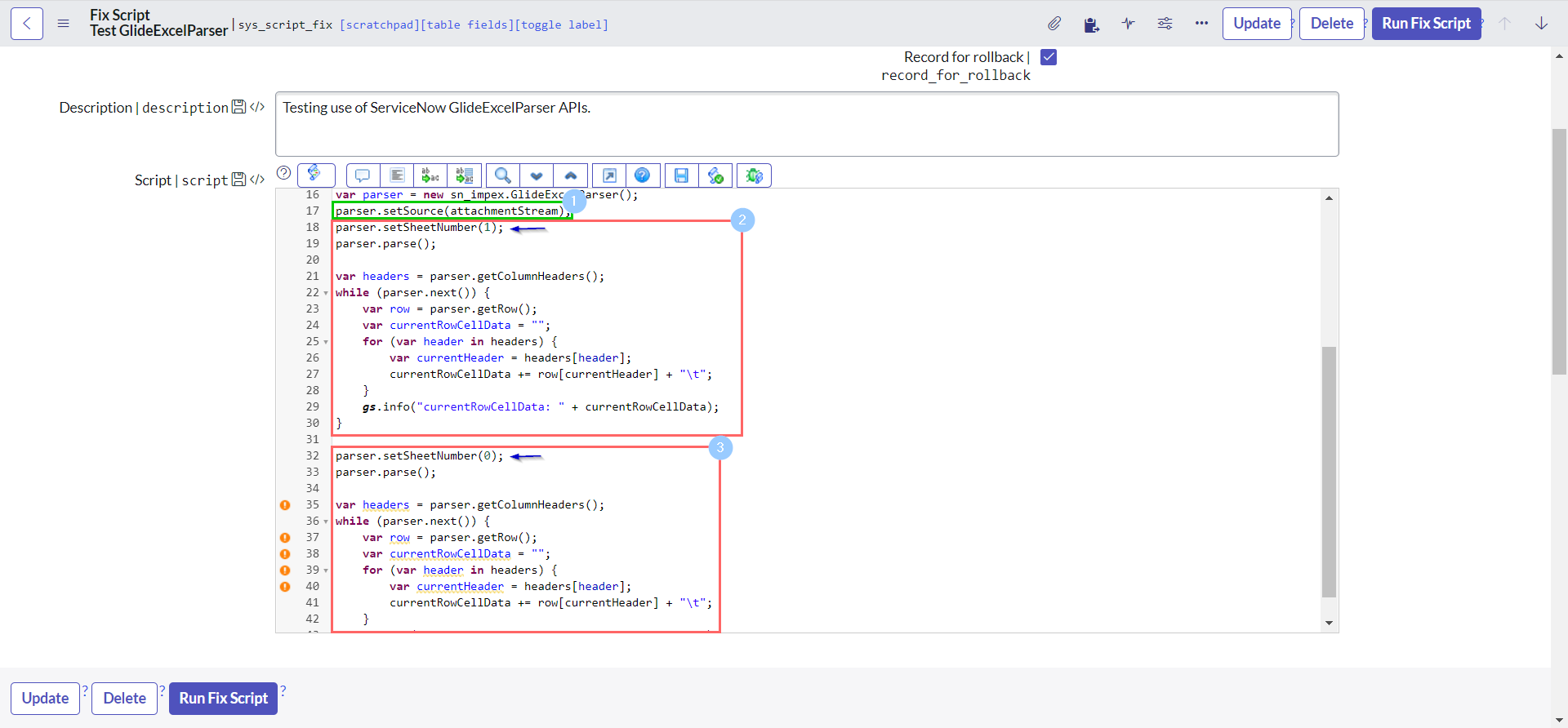Open the more options ellipsis menu

click(x=1201, y=24)
